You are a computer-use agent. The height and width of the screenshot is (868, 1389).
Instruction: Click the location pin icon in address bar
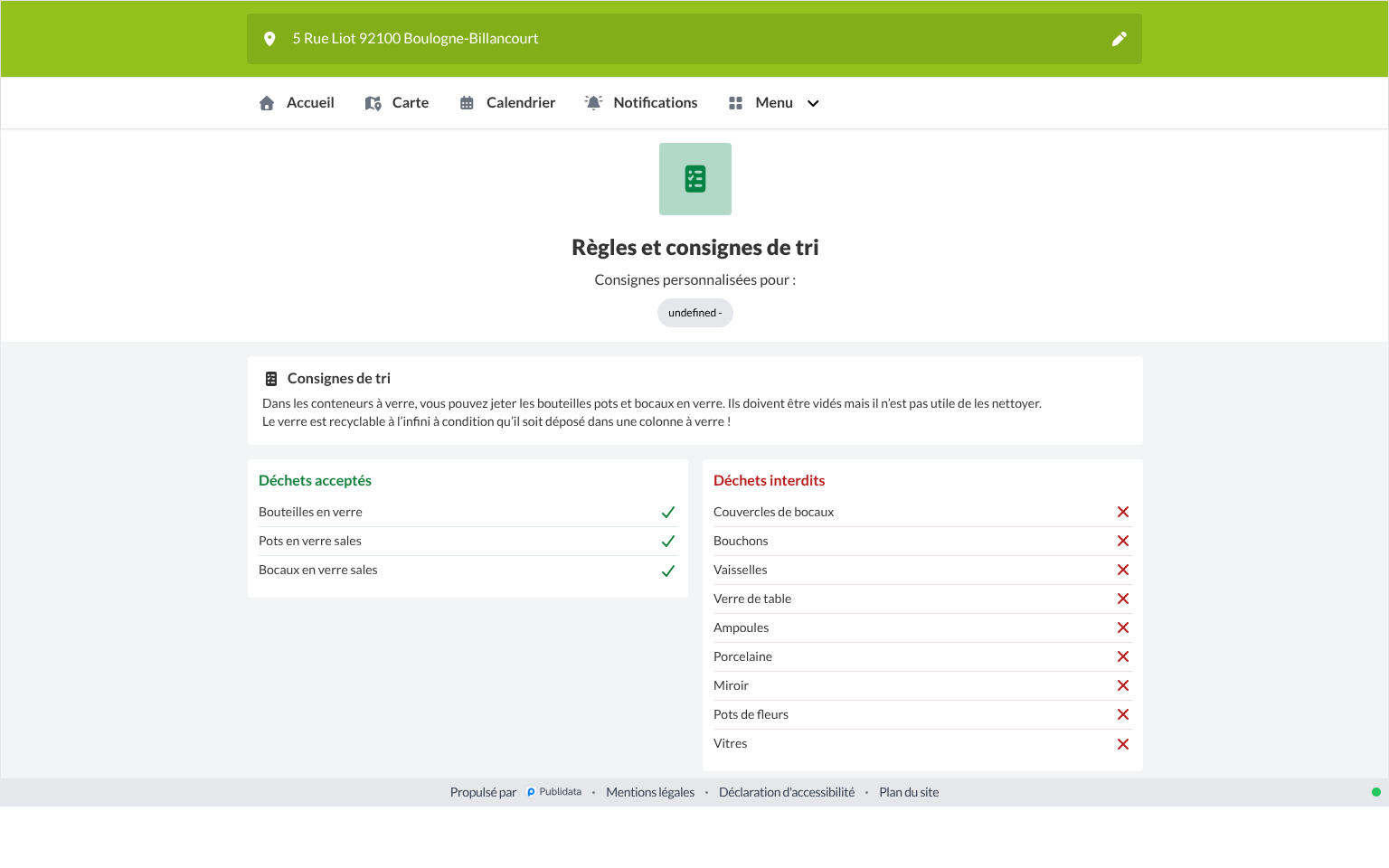(269, 39)
